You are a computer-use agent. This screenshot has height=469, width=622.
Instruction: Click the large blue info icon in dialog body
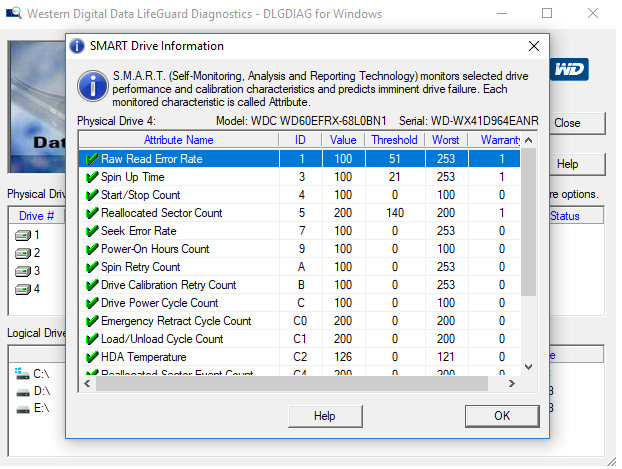pos(93,86)
